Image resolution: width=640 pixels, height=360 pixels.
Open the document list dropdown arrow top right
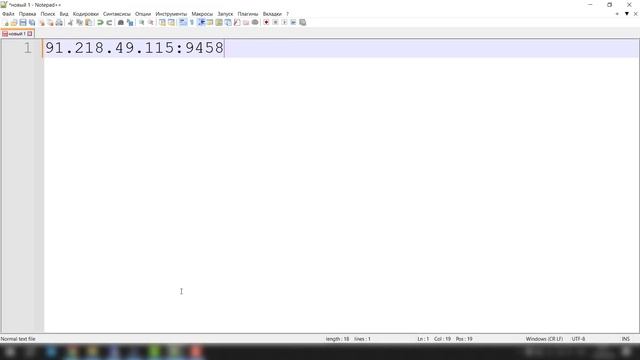point(627,14)
